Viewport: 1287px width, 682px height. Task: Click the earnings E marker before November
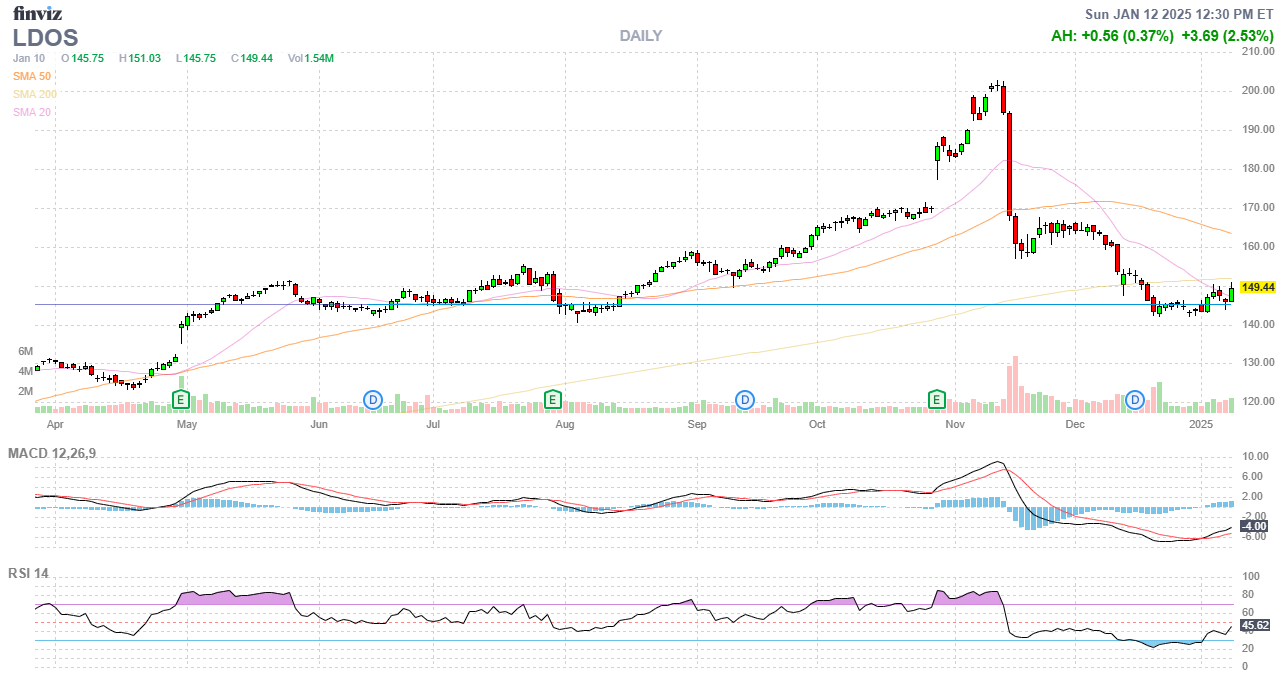point(937,400)
